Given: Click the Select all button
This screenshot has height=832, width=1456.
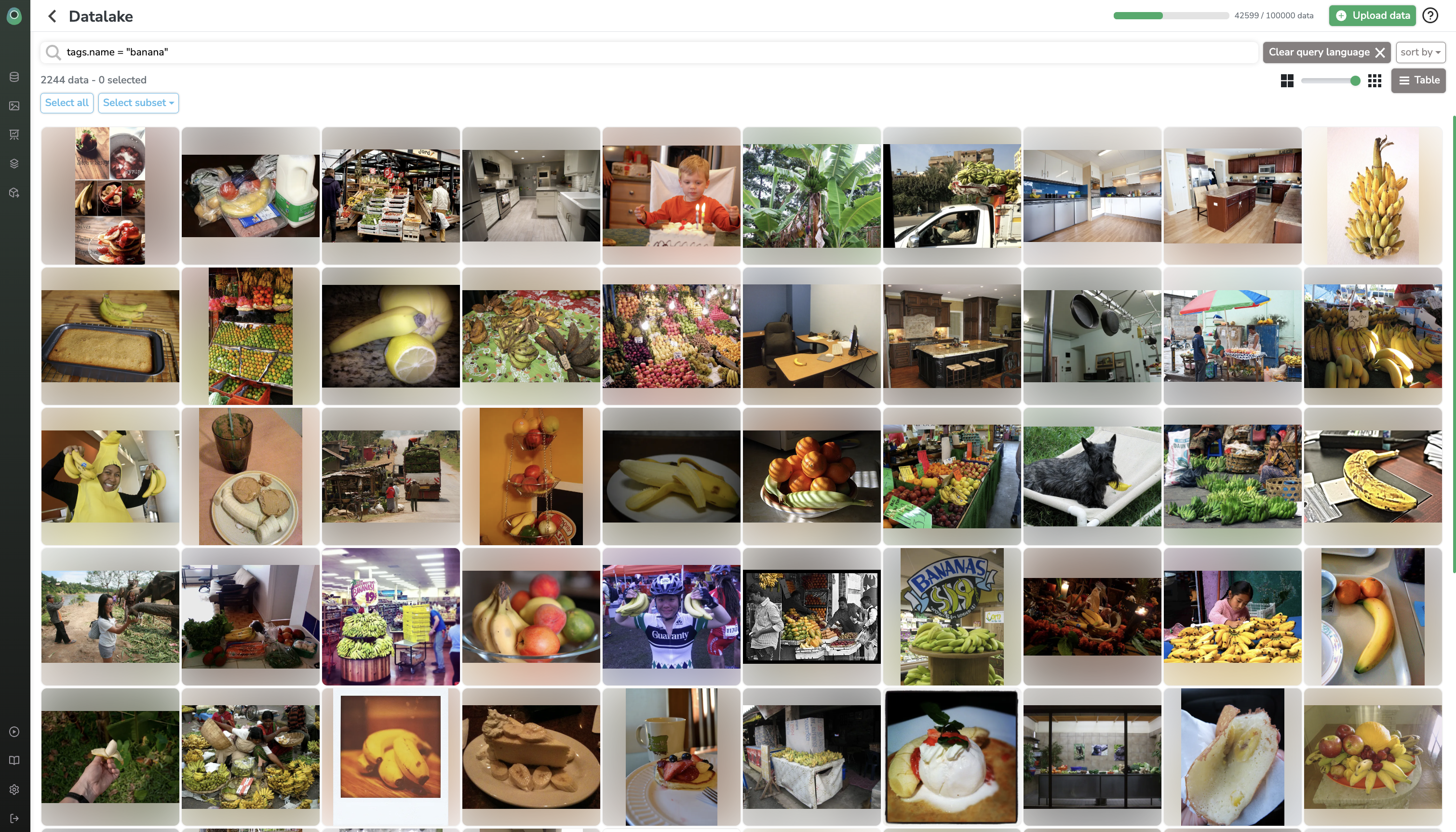Looking at the screenshot, I should pos(67,103).
